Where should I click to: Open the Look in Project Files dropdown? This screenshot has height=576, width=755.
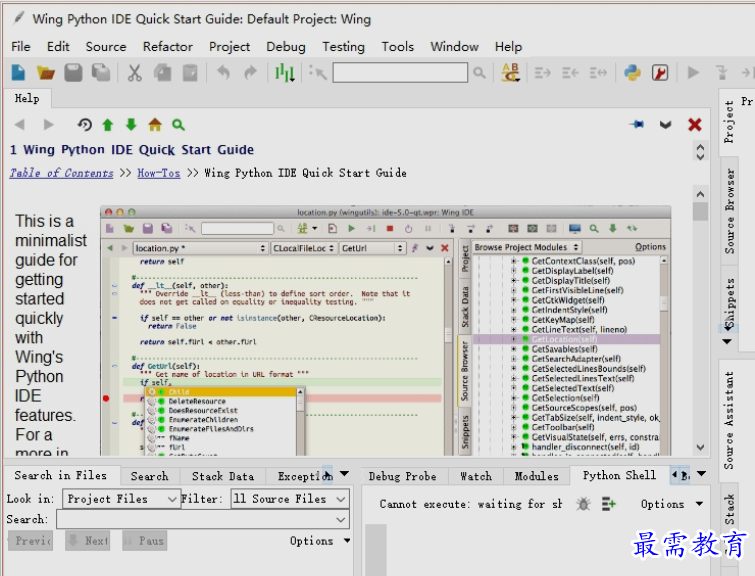pyautogui.click(x=121, y=498)
